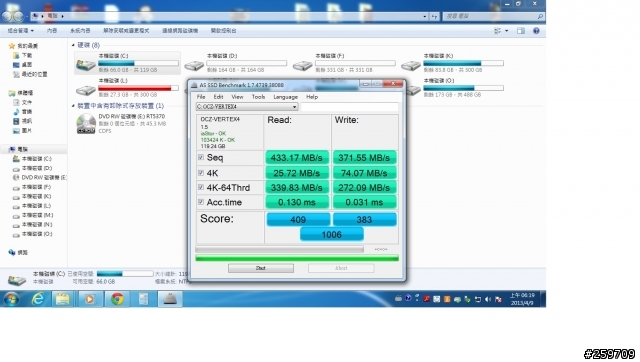Image resolution: width=640 pixels, height=362 pixels.
Task: Open the Edit menu in AS SSD Benchmark
Action: 218,97
